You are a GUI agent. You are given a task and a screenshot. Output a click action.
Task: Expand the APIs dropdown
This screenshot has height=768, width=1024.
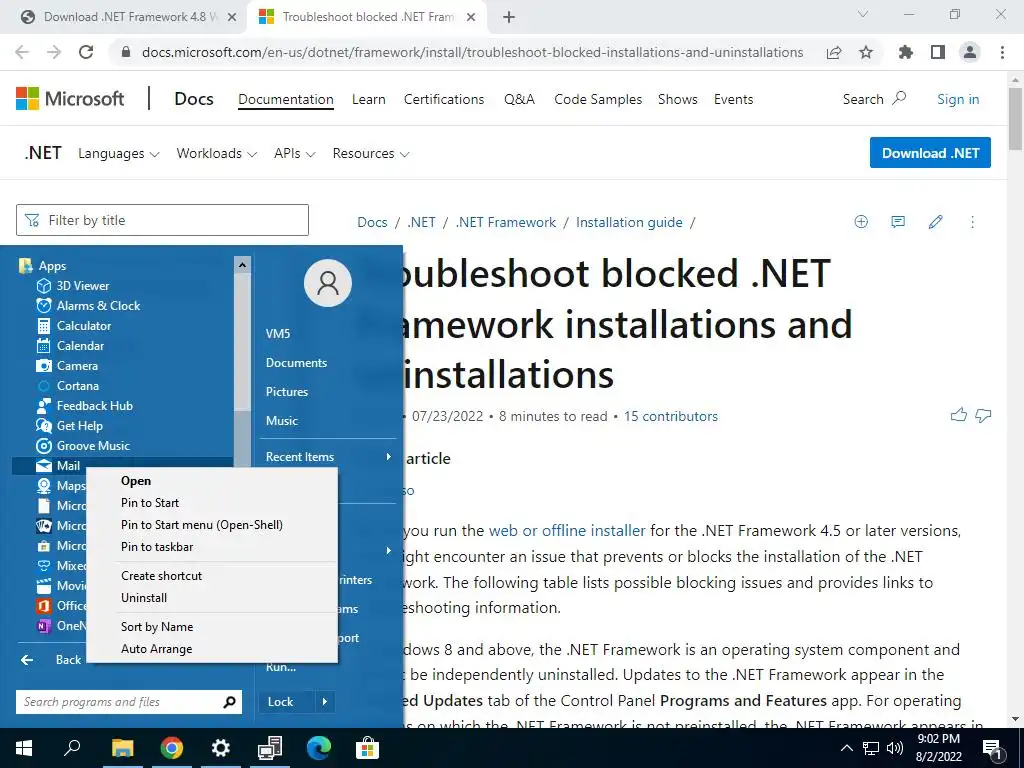point(295,153)
